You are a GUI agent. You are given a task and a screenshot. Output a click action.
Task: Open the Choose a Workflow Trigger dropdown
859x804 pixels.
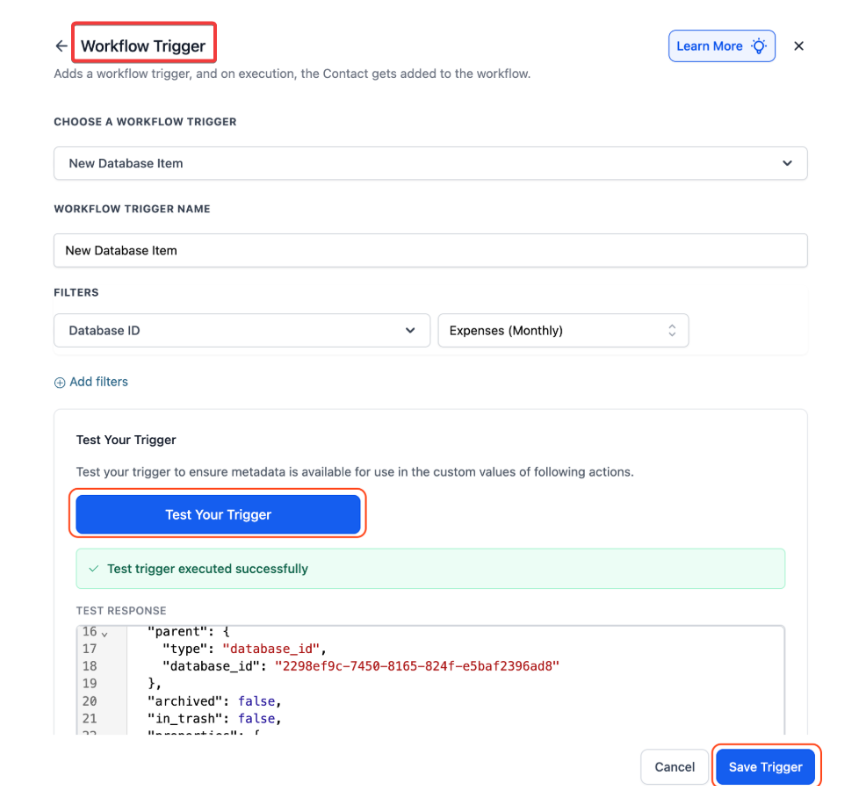click(x=430, y=163)
